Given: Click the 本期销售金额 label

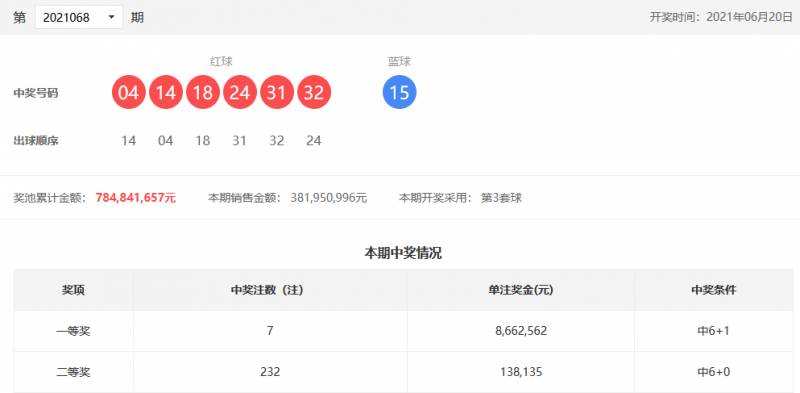Looking at the screenshot, I should coord(244,198).
